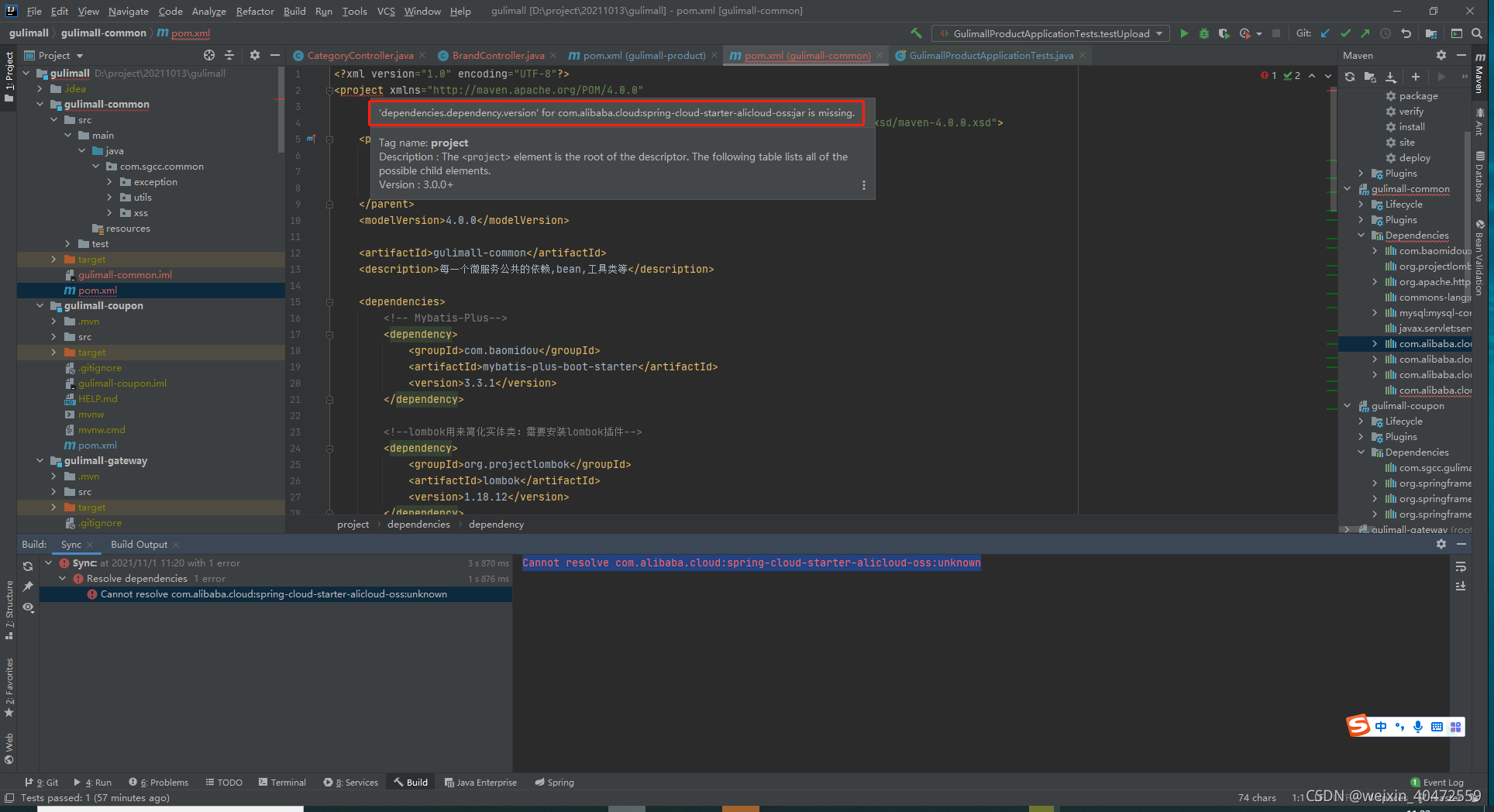Switch to BrandController.java tab

[x=497, y=55]
